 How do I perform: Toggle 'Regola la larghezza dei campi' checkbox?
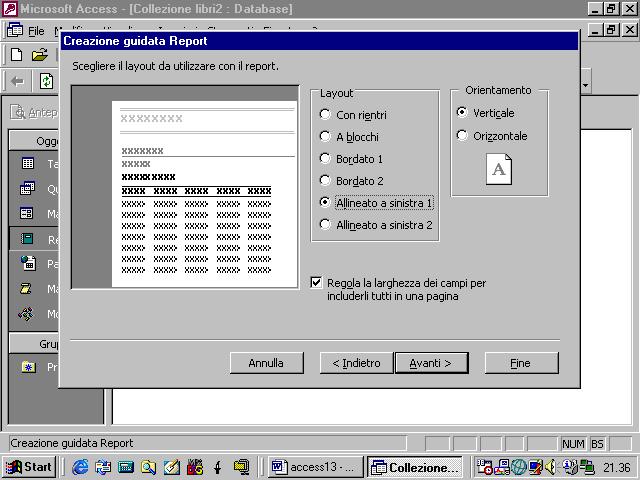click(x=316, y=282)
